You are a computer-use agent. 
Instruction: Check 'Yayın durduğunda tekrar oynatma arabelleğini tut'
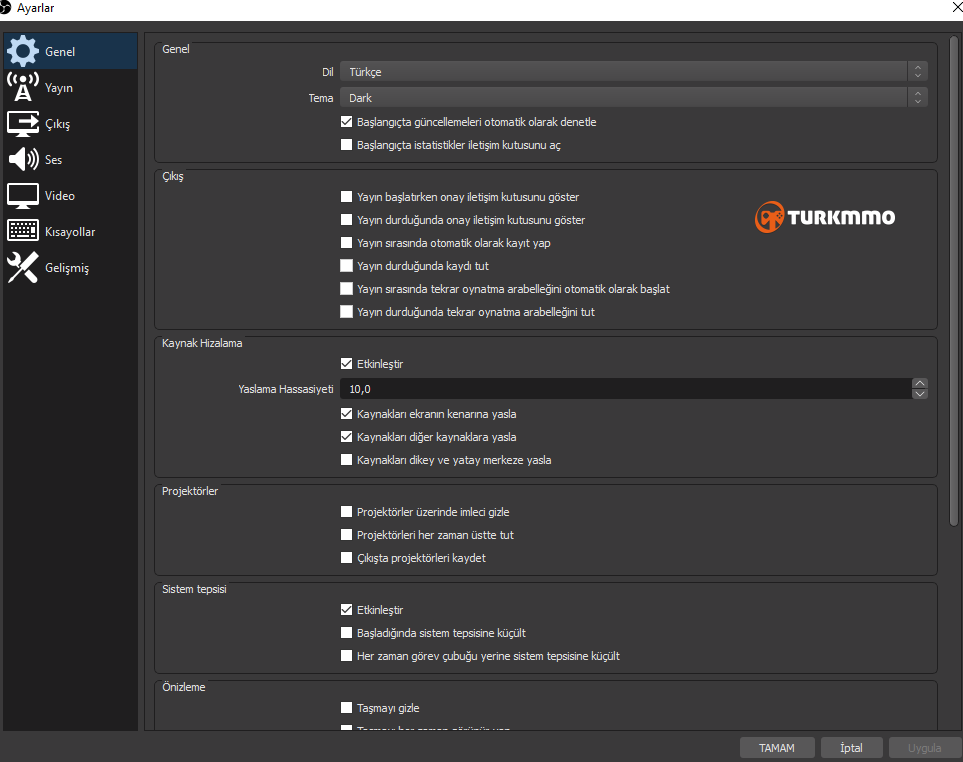tap(346, 312)
